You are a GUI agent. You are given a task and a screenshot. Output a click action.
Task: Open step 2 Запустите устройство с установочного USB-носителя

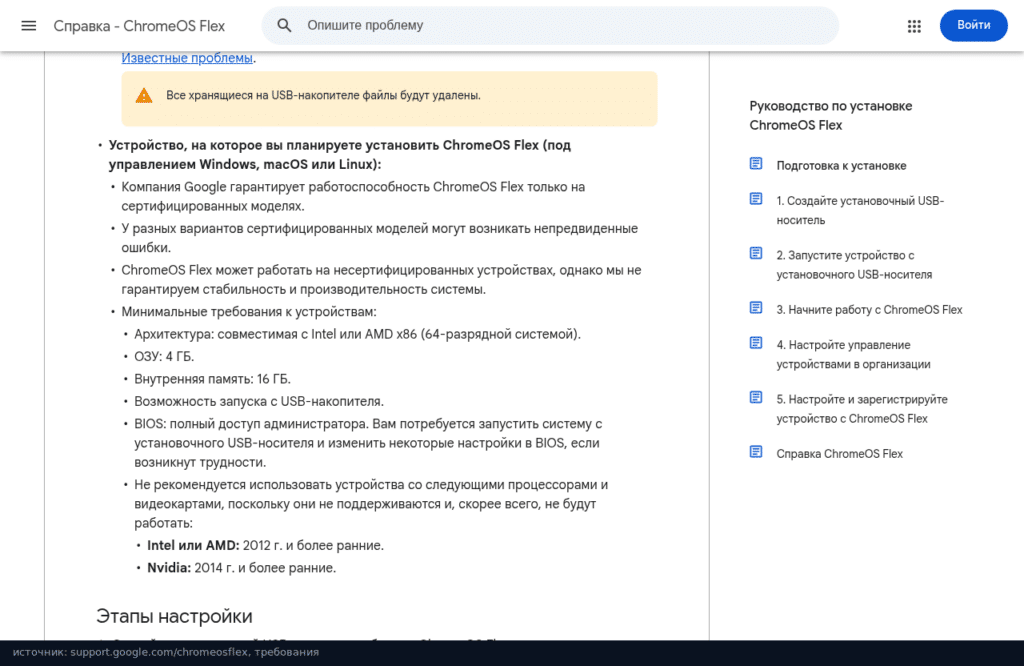[x=854, y=264]
